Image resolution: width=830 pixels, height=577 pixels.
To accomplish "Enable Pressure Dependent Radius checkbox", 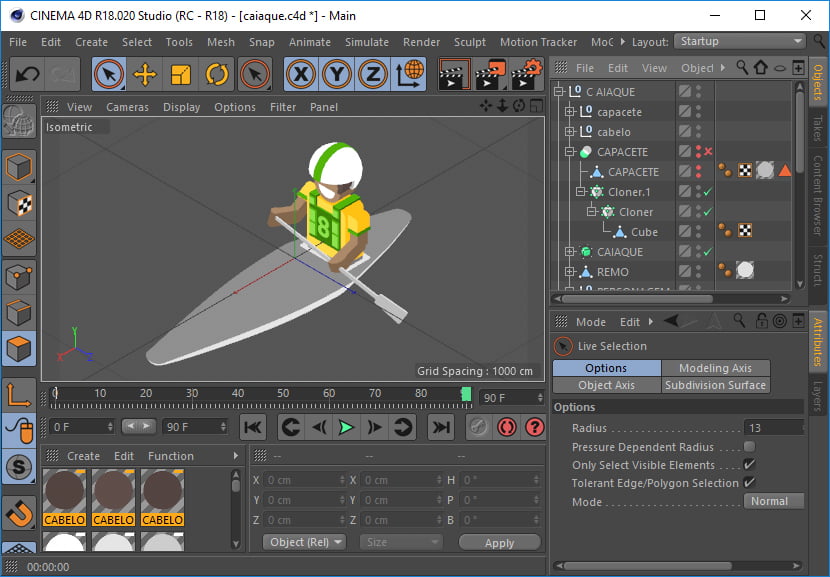I will tap(749, 447).
